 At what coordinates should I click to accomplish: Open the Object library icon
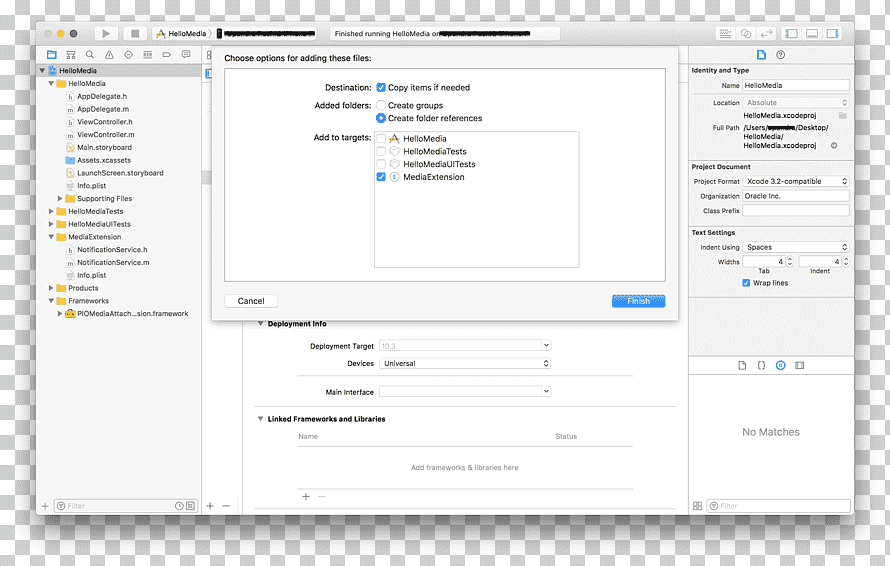[780, 365]
